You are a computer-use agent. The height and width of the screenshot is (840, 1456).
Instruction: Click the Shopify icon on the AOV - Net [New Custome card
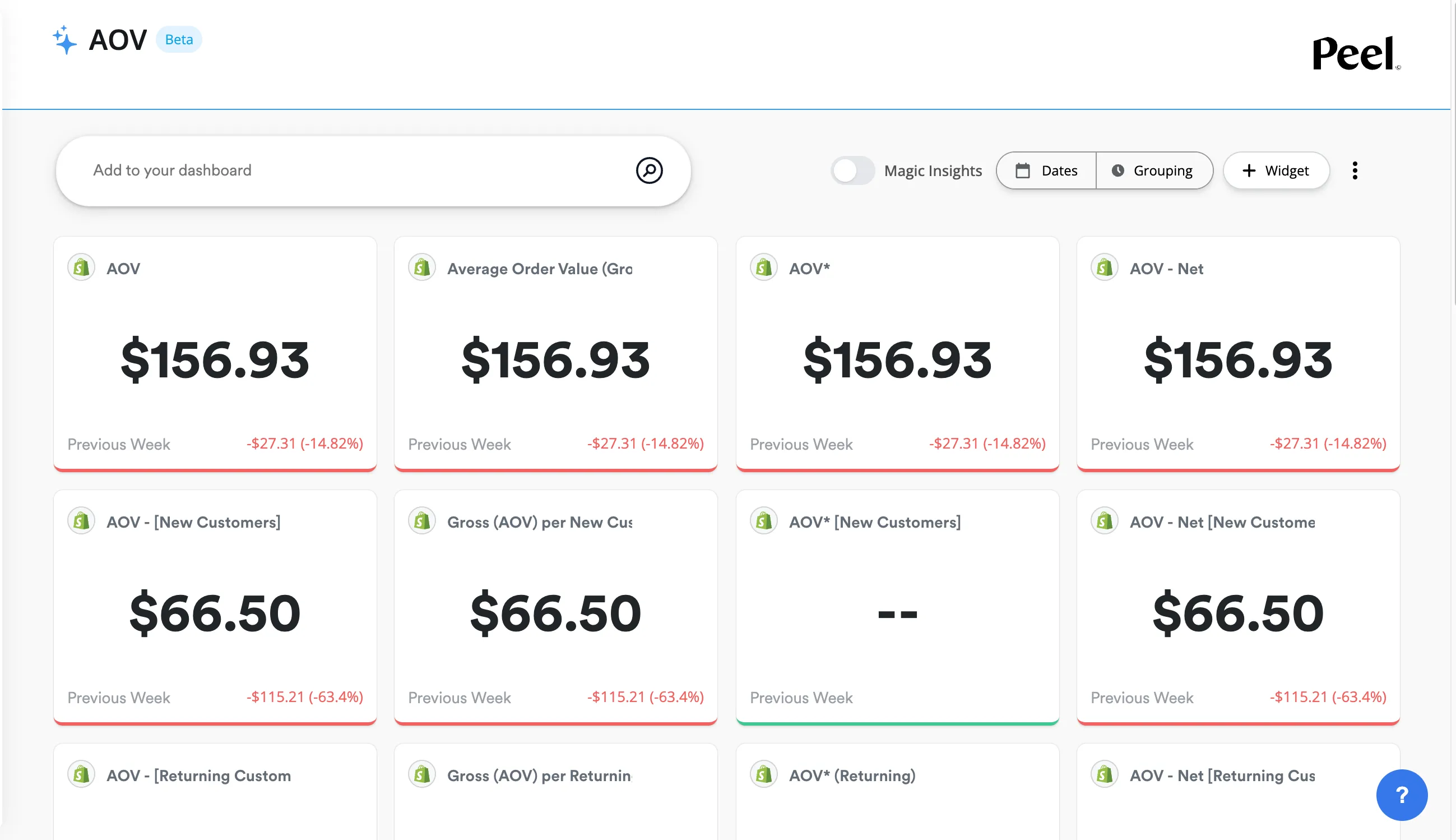pos(1105,521)
